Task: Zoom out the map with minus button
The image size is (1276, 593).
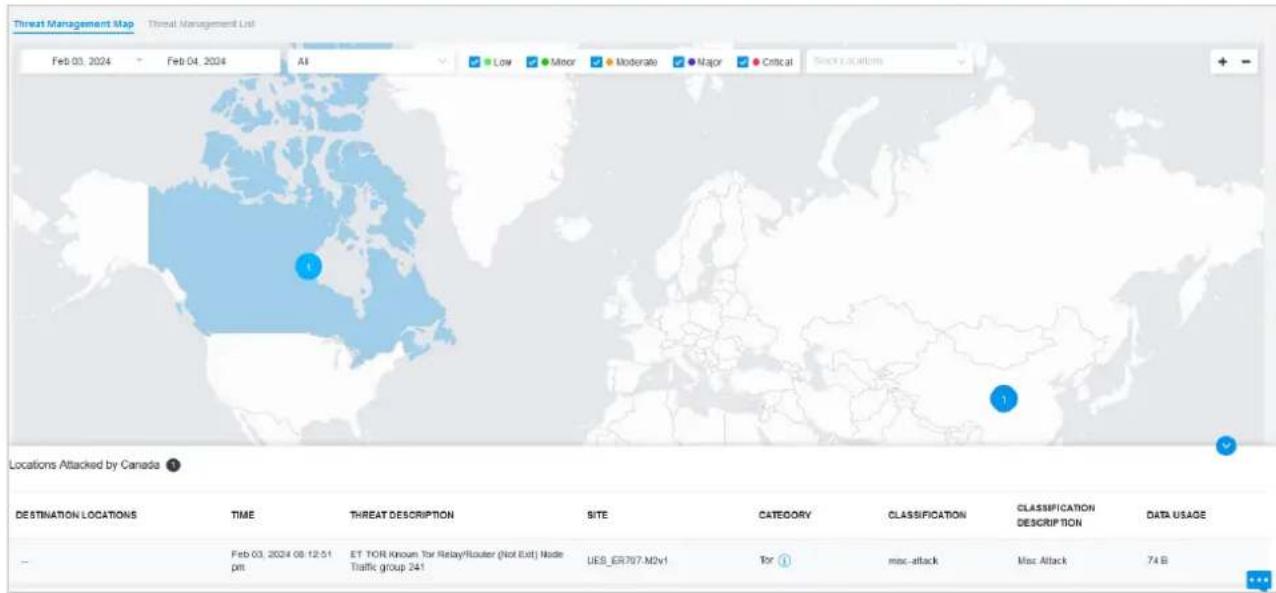Action: pyautogui.click(x=1246, y=61)
